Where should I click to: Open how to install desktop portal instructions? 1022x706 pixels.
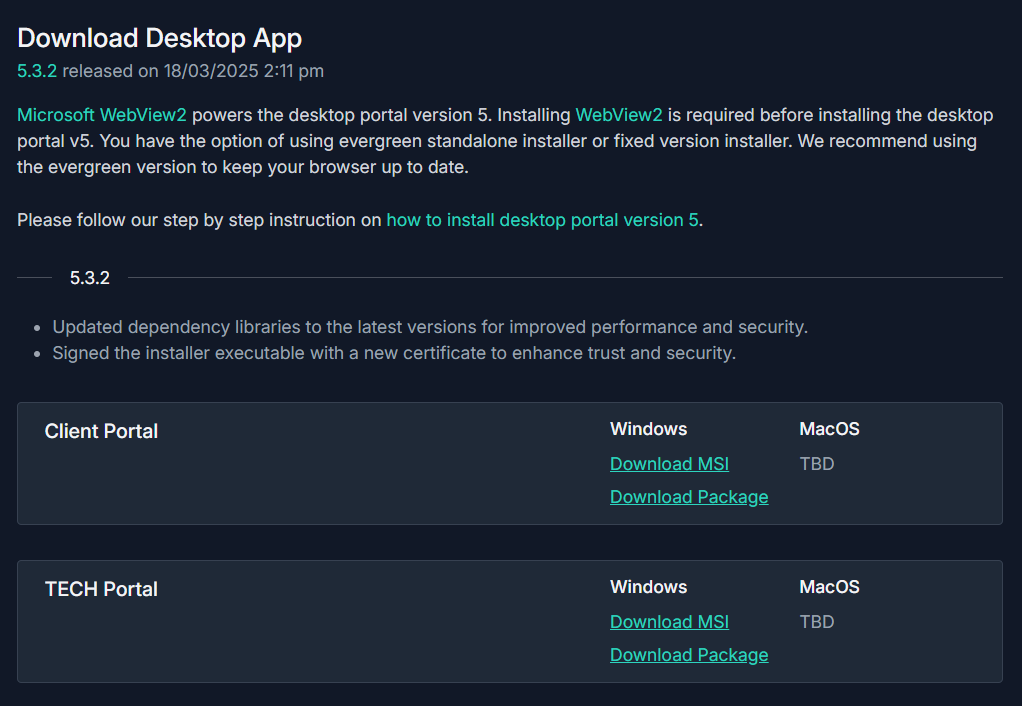[x=542, y=220]
